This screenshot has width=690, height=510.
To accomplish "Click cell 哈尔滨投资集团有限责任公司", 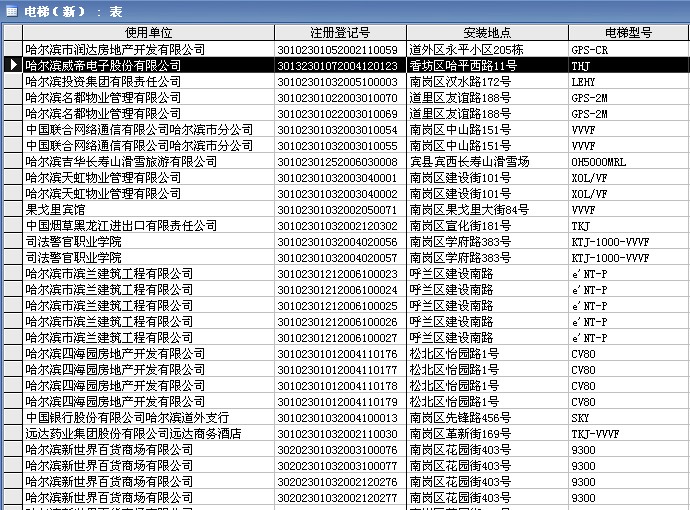I will [x=148, y=81].
